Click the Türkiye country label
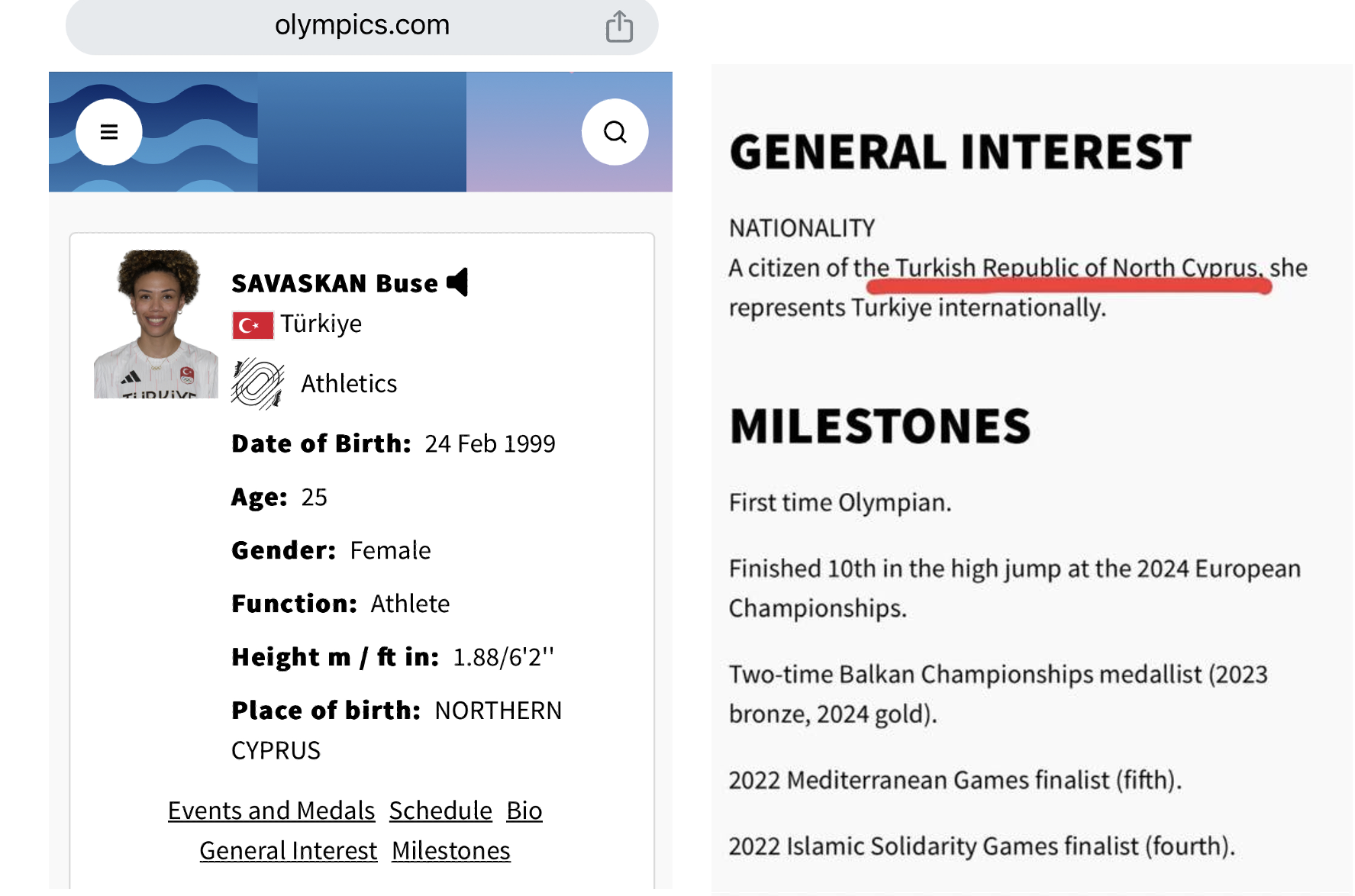 [x=321, y=324]
